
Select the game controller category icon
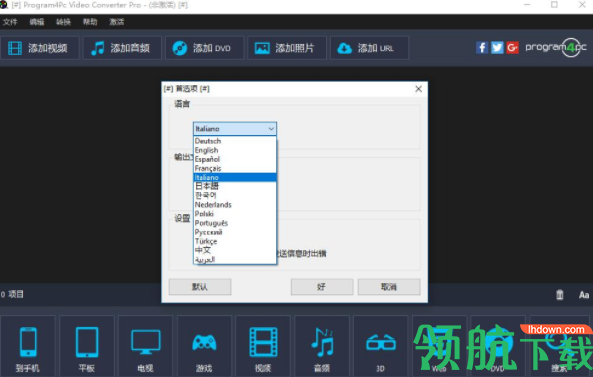pyautogui.click(x=204, y=342)
